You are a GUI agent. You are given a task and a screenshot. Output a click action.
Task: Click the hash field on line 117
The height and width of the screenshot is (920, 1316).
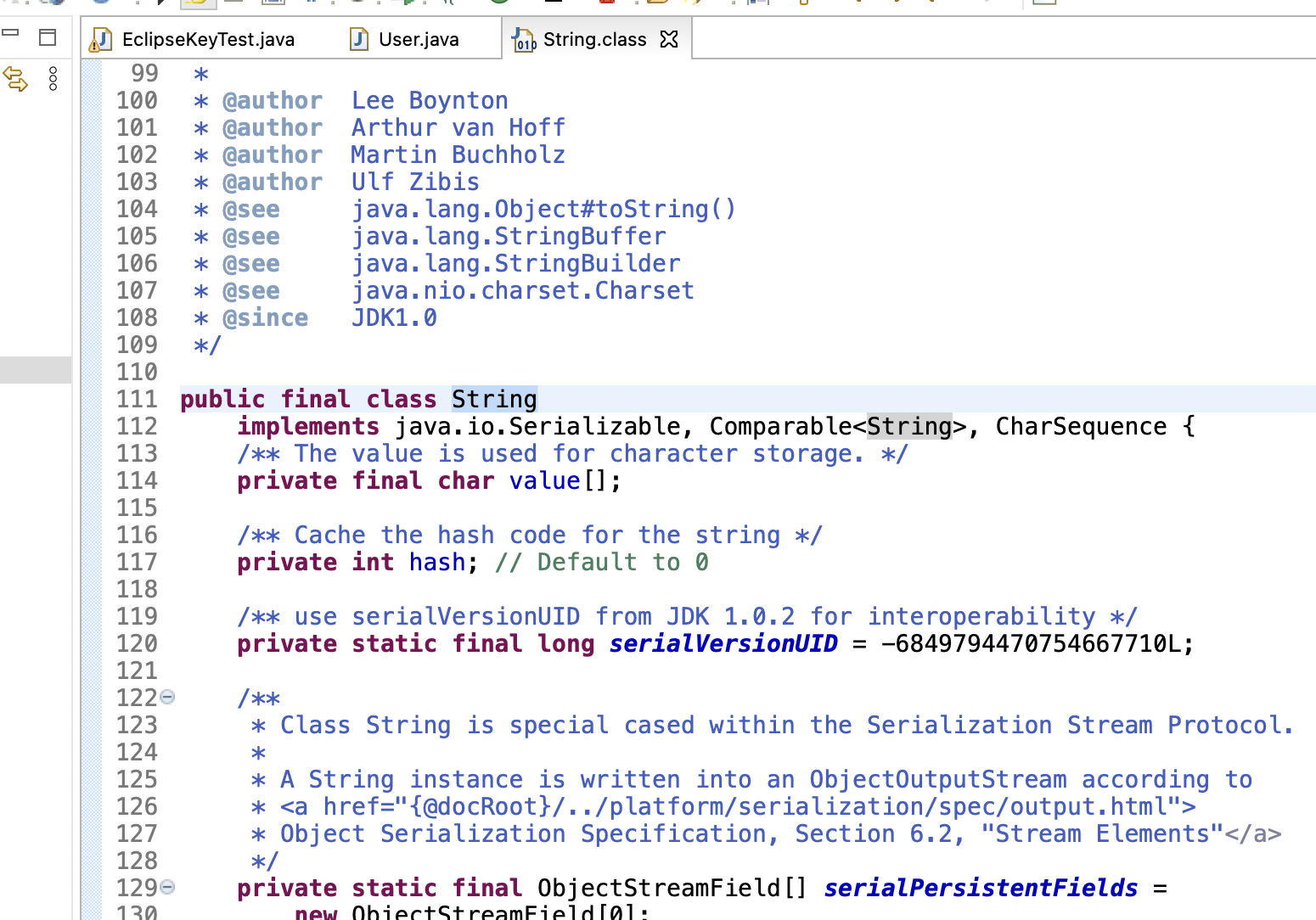(436, 563)
